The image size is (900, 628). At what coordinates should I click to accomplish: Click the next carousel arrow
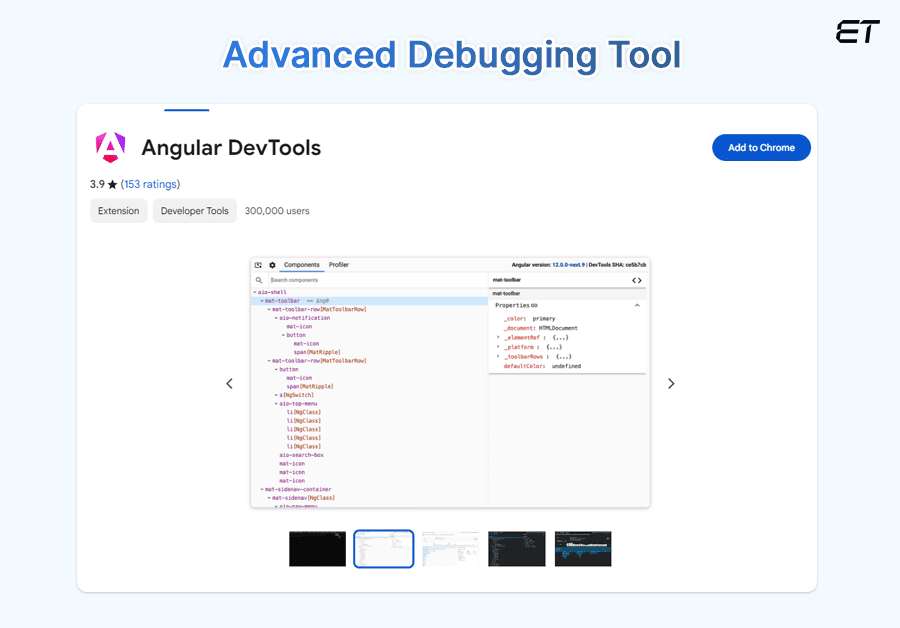(671, 383)
